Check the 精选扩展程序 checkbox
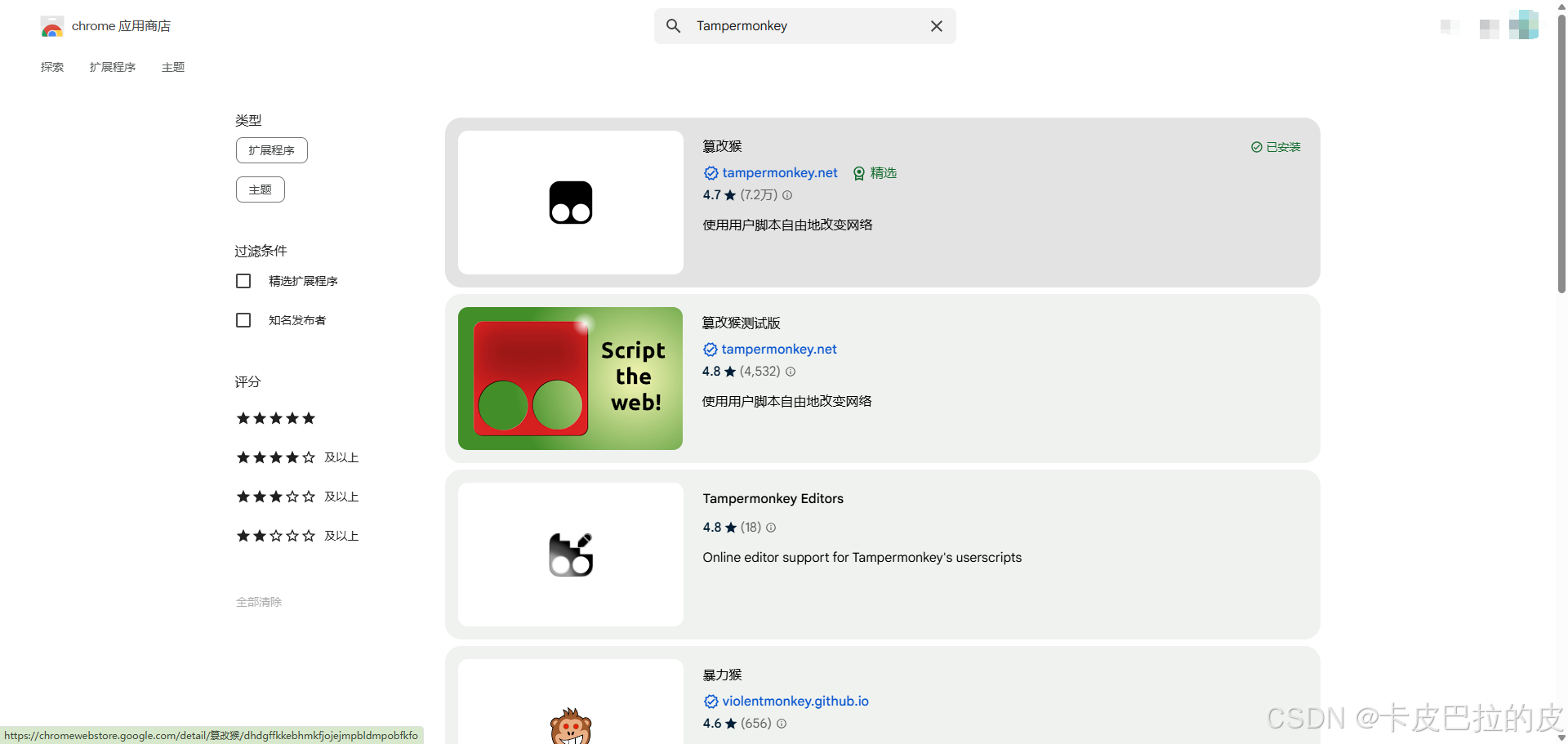Image resolution: width=1568 pixels, height=744 pixels. [243, 281]
